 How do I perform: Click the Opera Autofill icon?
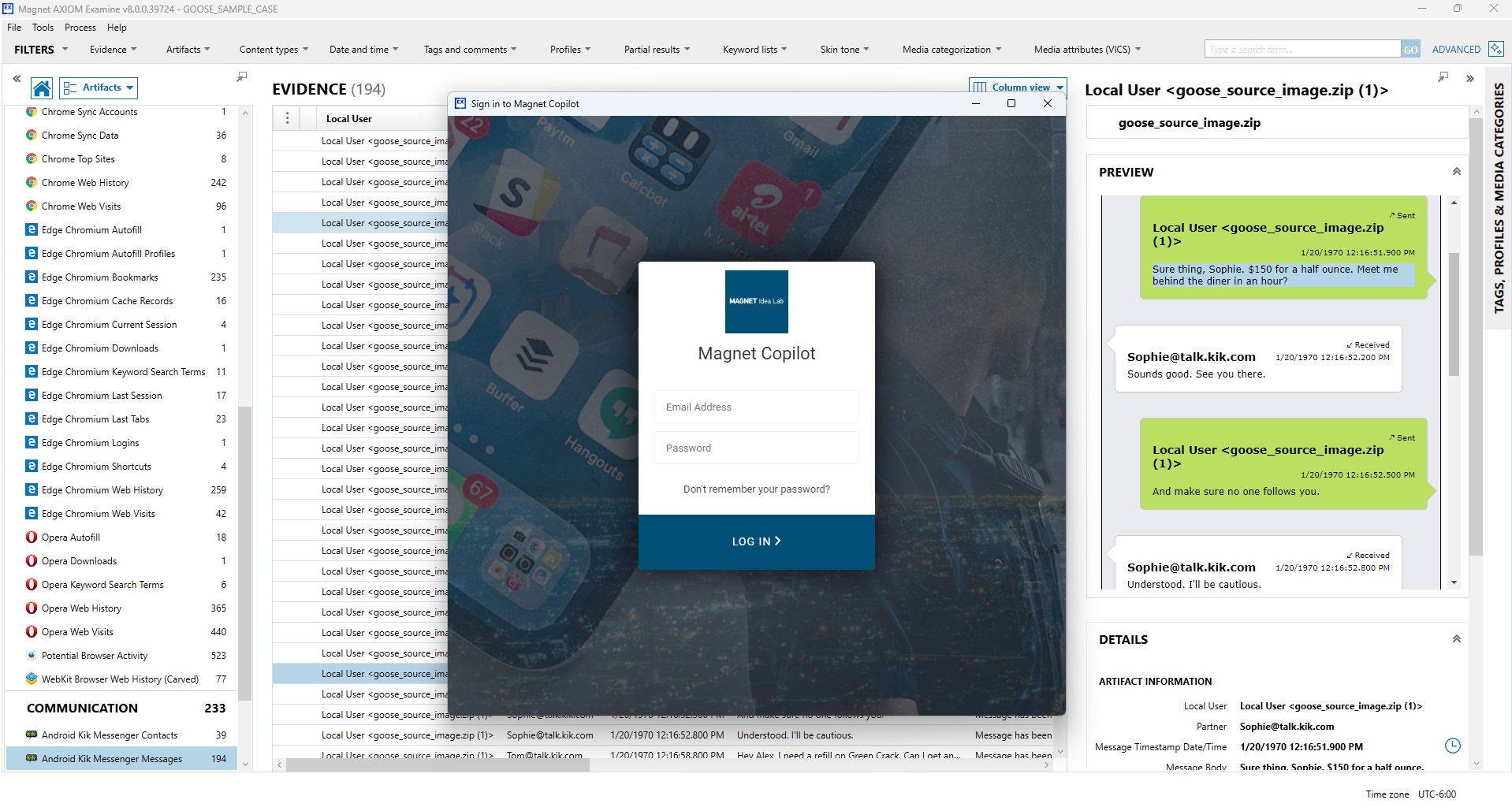click(32, 538)
